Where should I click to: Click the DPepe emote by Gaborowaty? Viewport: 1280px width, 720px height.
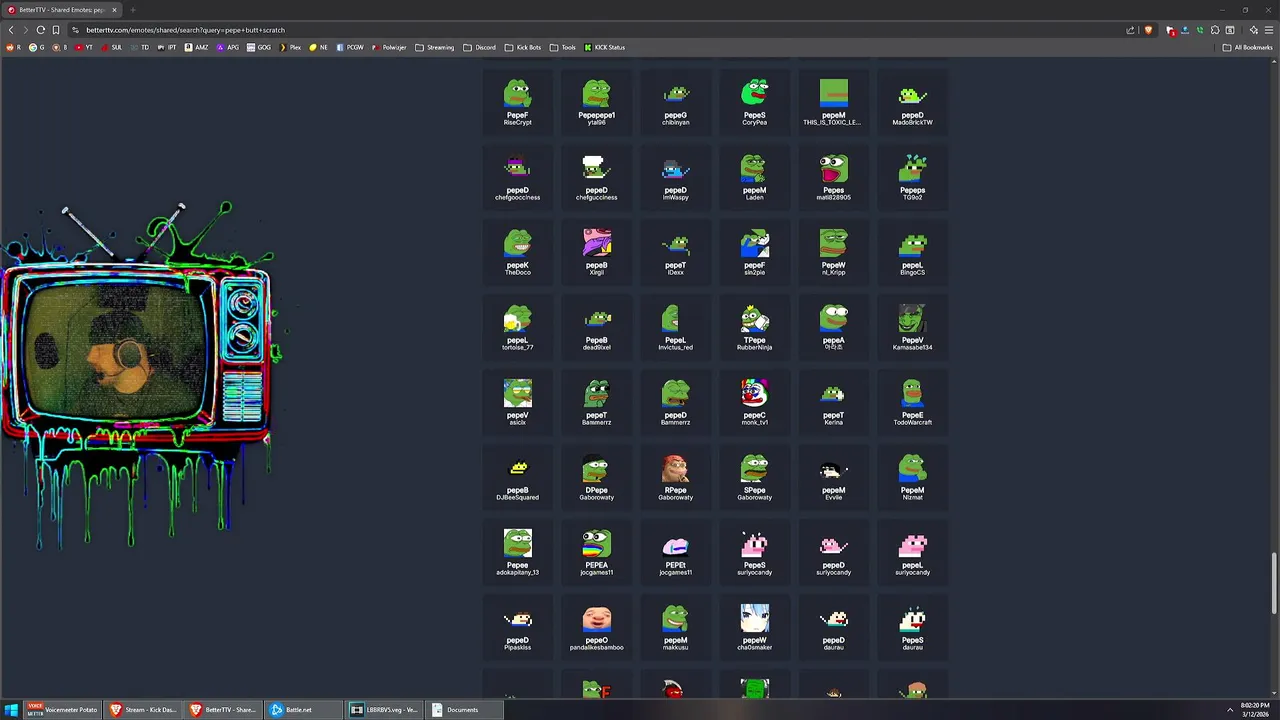pyautogui.click(x=596, y=477)
